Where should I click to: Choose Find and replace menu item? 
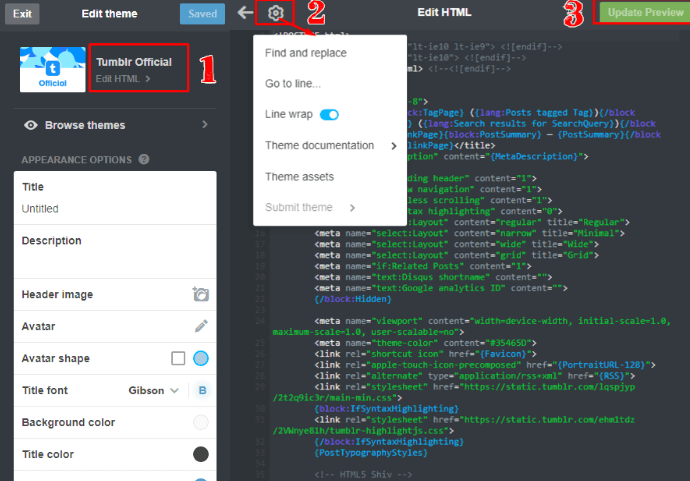(305, 53)
